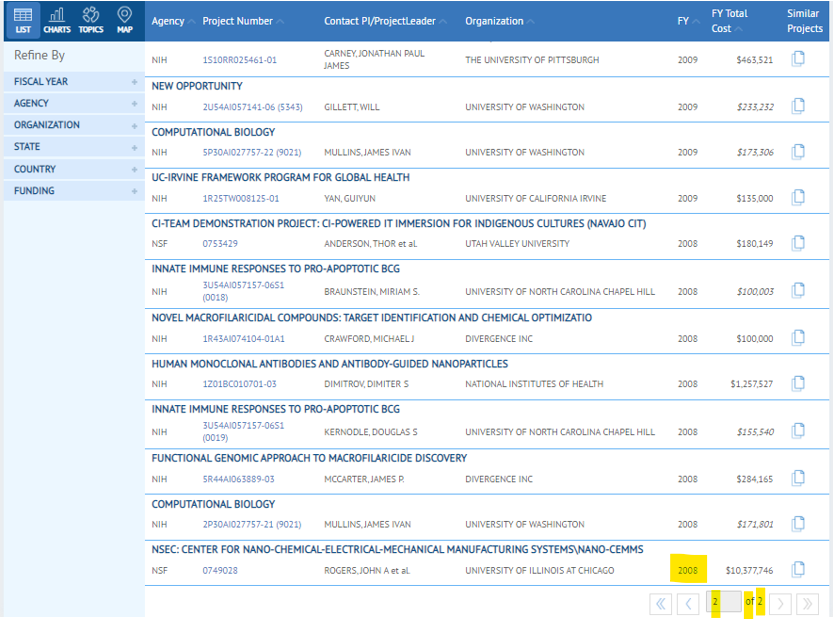Select PI name DIMITROV, DIMITER S
This screenshot has height=620, width=833.
367,384
